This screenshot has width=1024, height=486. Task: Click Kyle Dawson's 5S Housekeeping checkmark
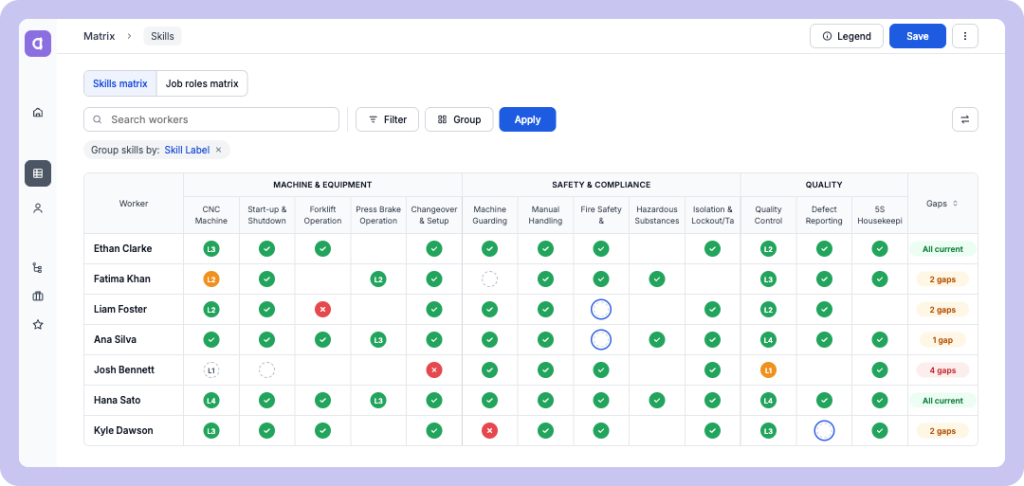[x=880, y=430]
